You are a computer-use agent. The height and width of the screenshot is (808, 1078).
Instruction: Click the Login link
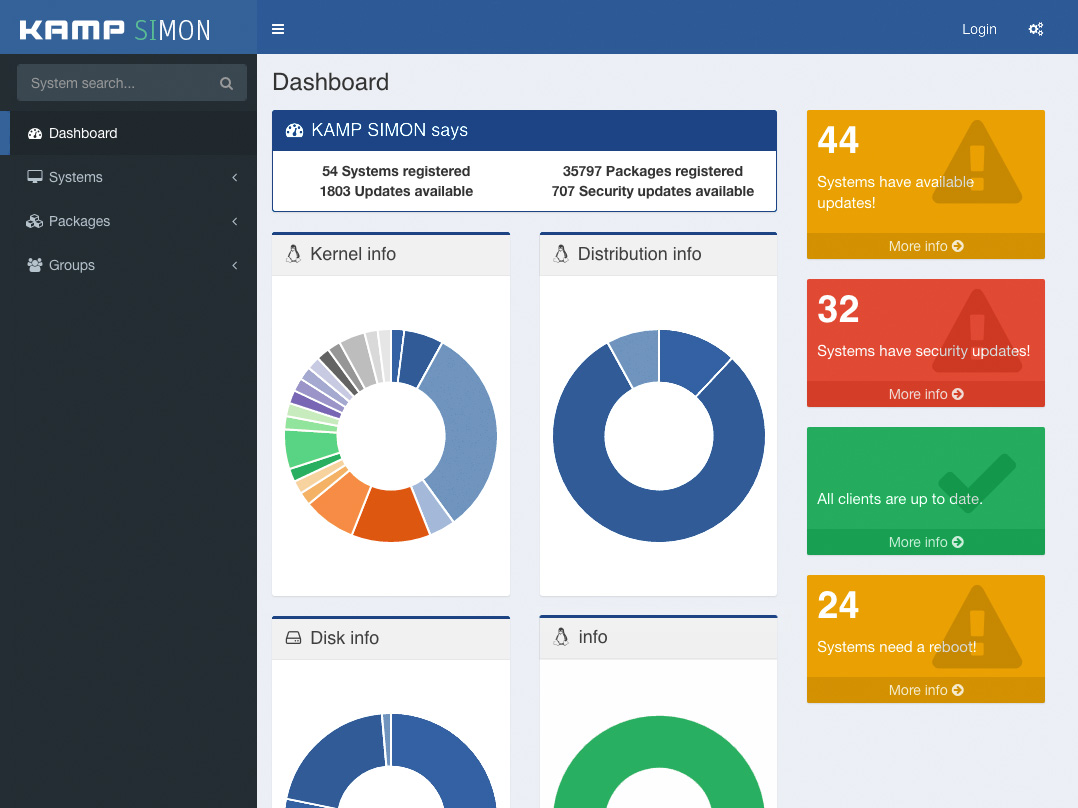979,29
